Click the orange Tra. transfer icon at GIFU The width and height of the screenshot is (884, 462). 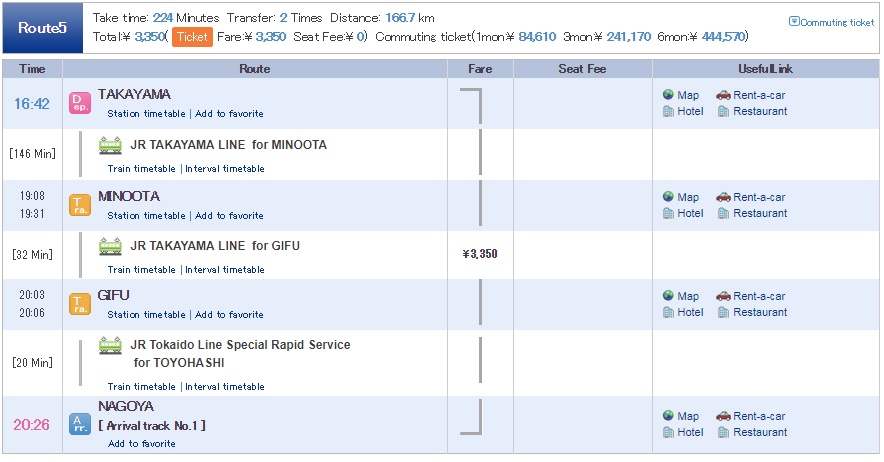(80, 304)
